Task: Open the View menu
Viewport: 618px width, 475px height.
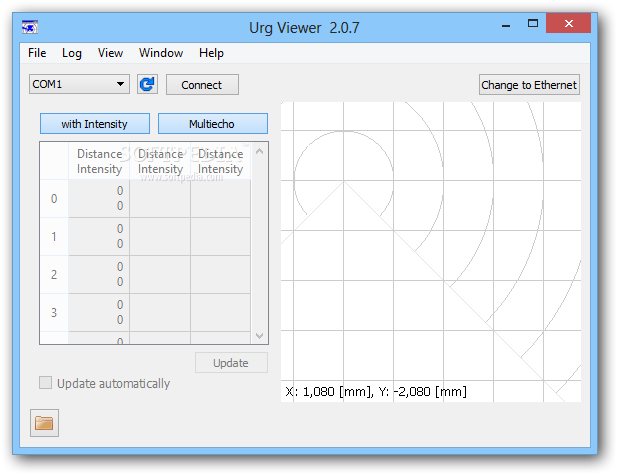Action: click(110, 53)
